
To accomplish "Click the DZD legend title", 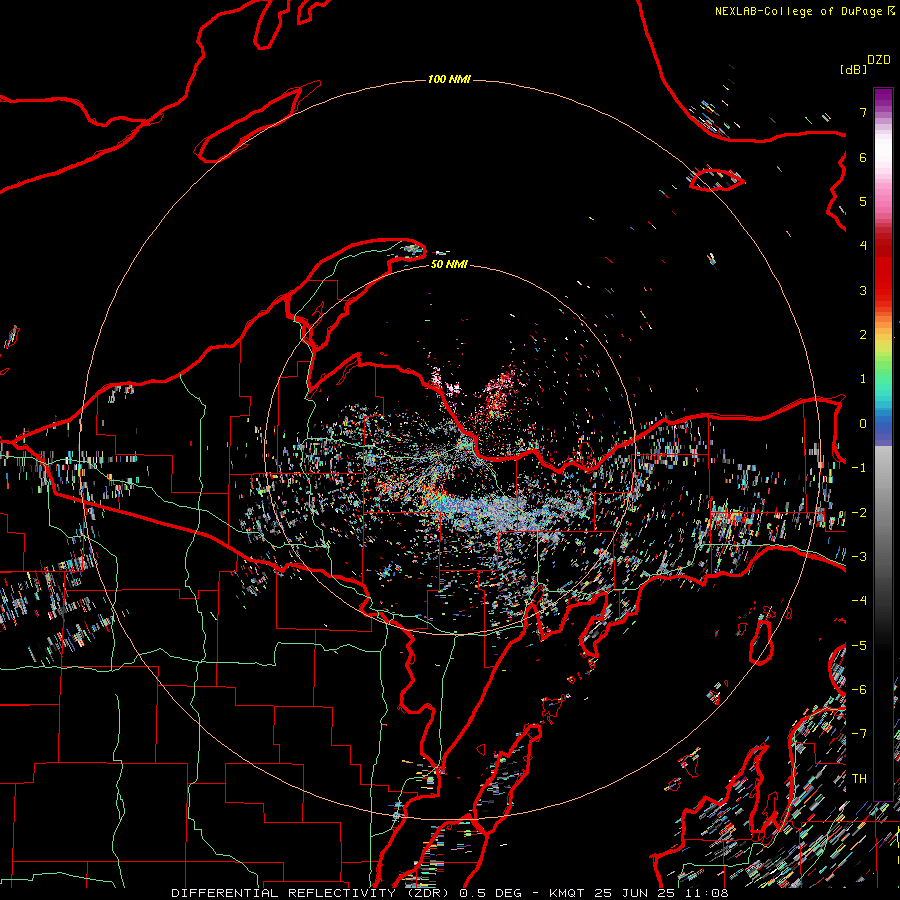I will tap(879, 60).
